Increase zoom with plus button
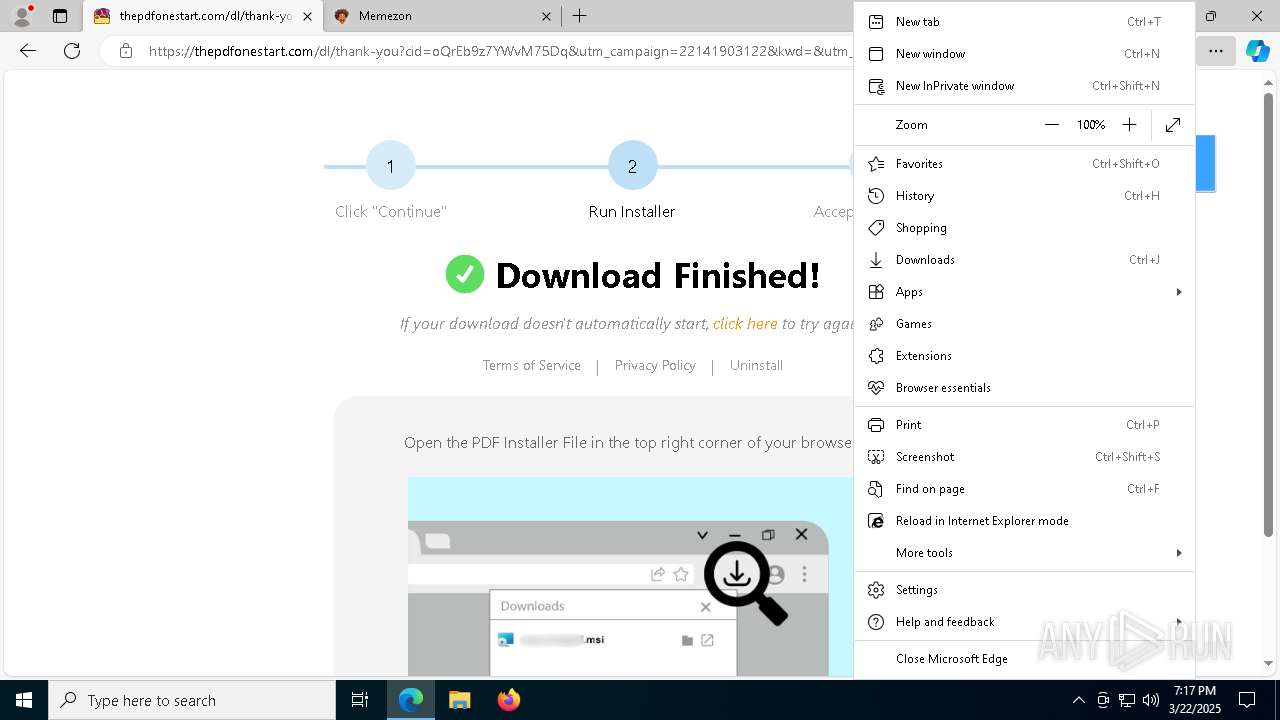 (1129, 125)
